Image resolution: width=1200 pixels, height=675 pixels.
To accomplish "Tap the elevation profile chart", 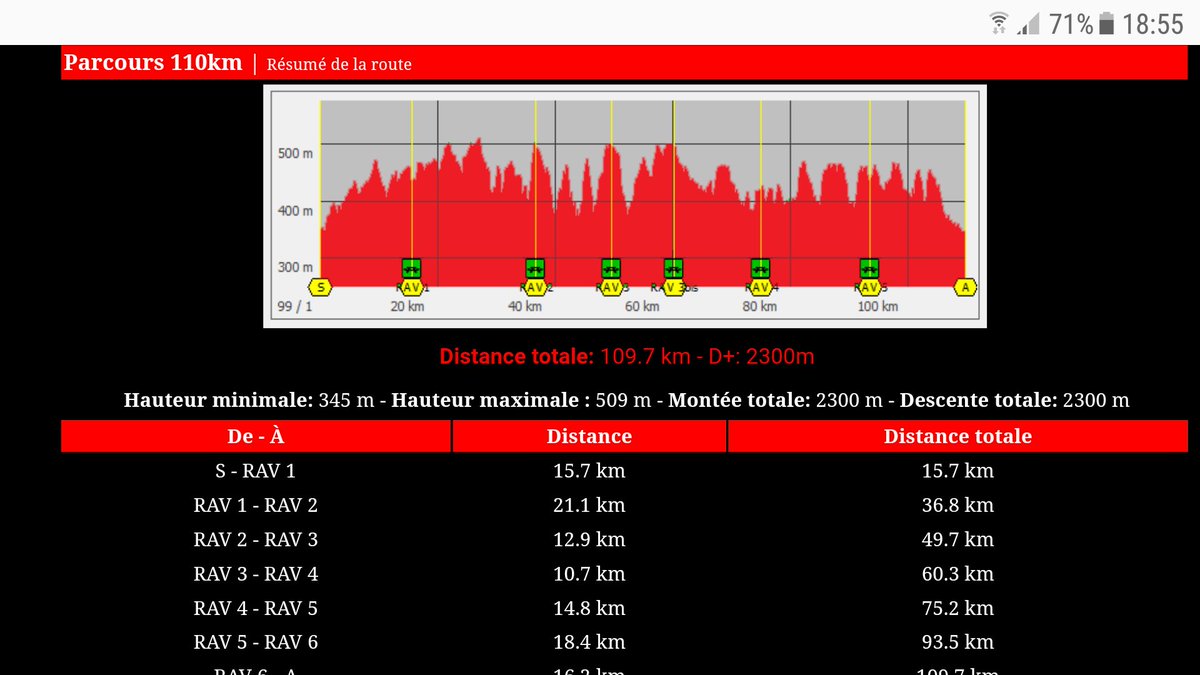I will [625, 206].
